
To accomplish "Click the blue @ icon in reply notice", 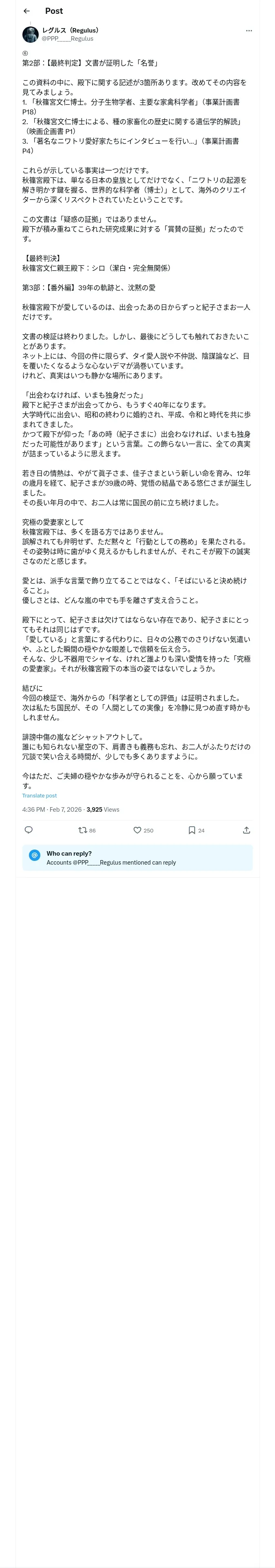I will tap(35, 855).
